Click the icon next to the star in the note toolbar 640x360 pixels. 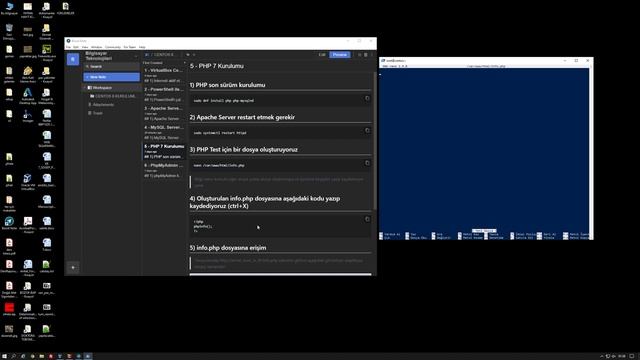click(x=194, y=55)
